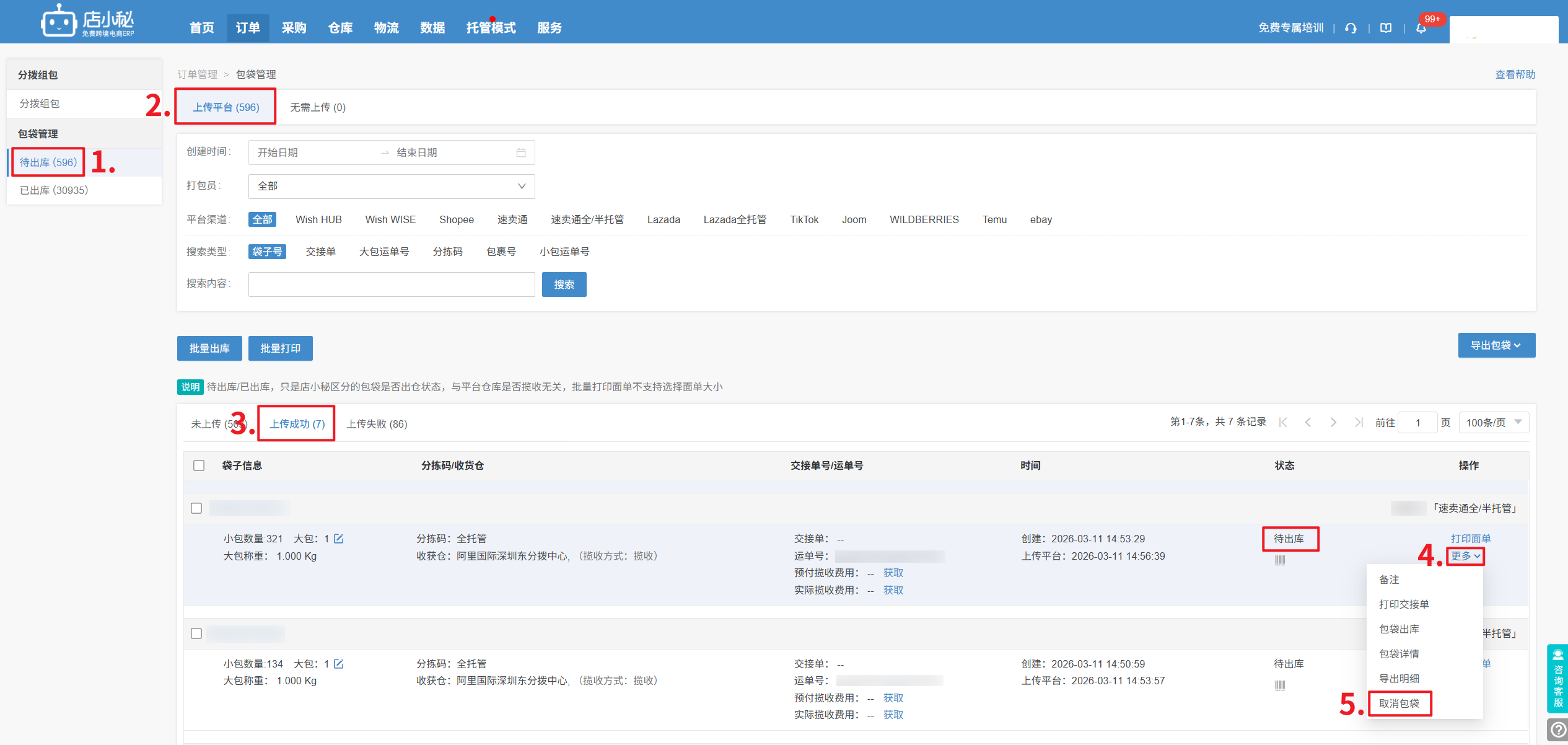The height and width of the screenshot is (745, 1568).
Task: Check the first package row checkbox
Action: [x=196, y=508]
